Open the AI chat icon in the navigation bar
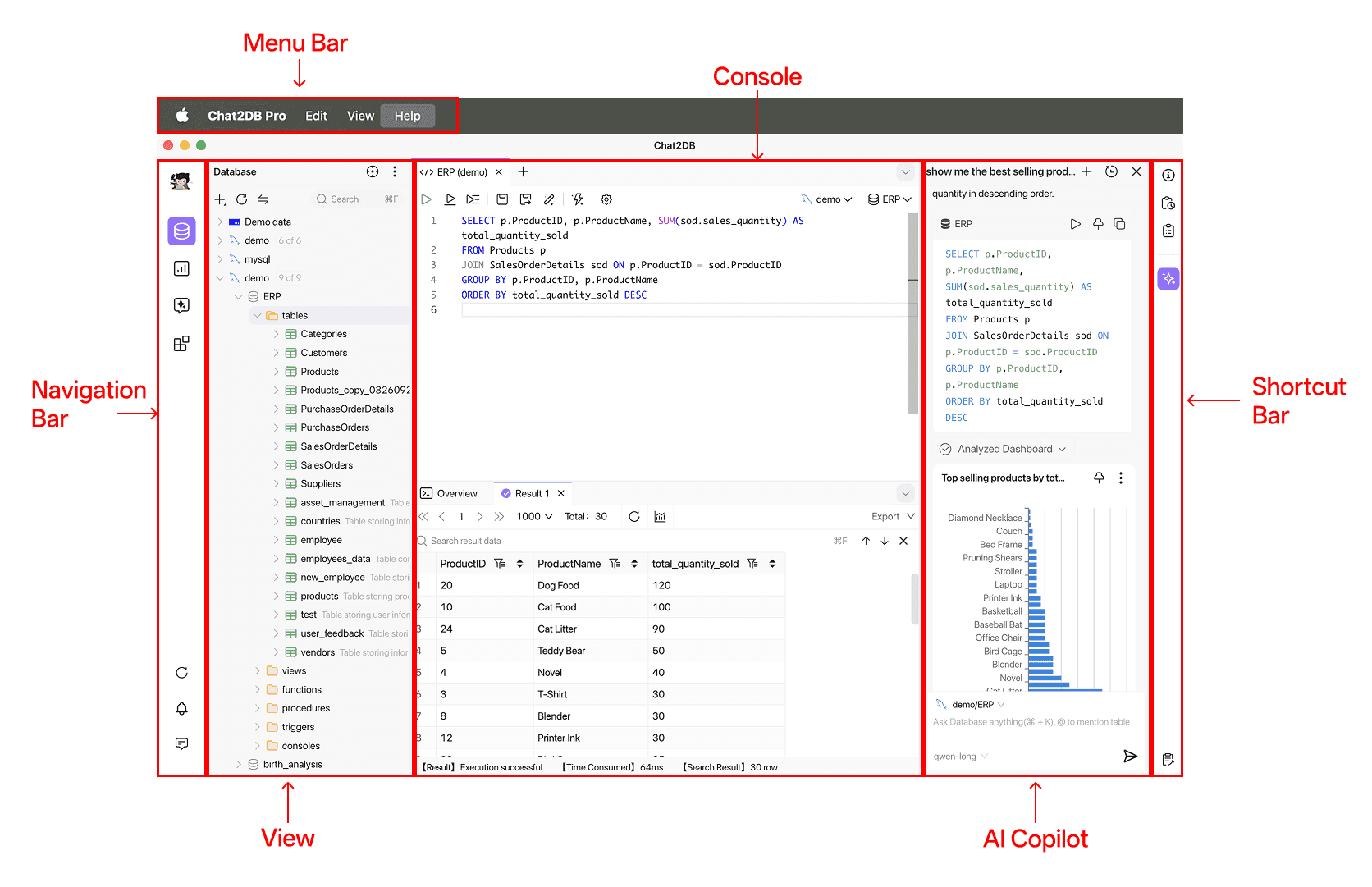This screenshot has width=1372, height=887. tap(181, 305)
